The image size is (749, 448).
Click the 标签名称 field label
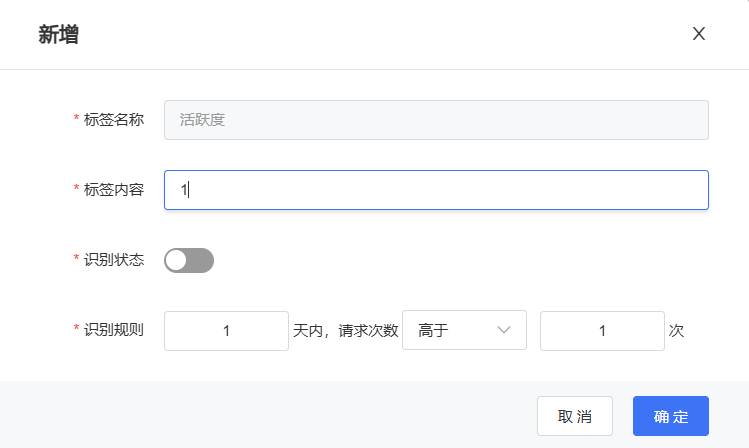tap(114, 119)
